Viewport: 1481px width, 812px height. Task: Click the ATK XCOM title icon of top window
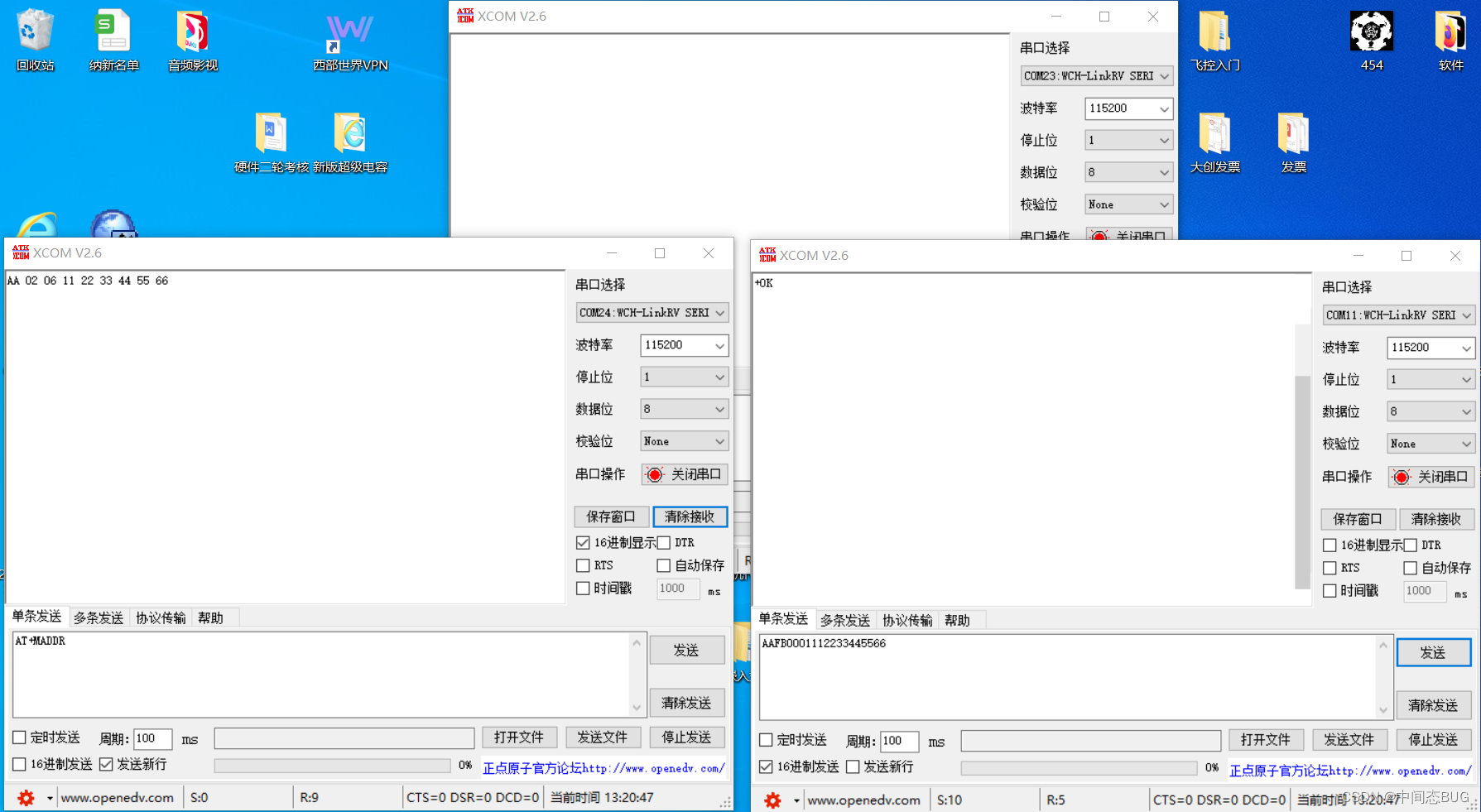(x=465, y=16)
